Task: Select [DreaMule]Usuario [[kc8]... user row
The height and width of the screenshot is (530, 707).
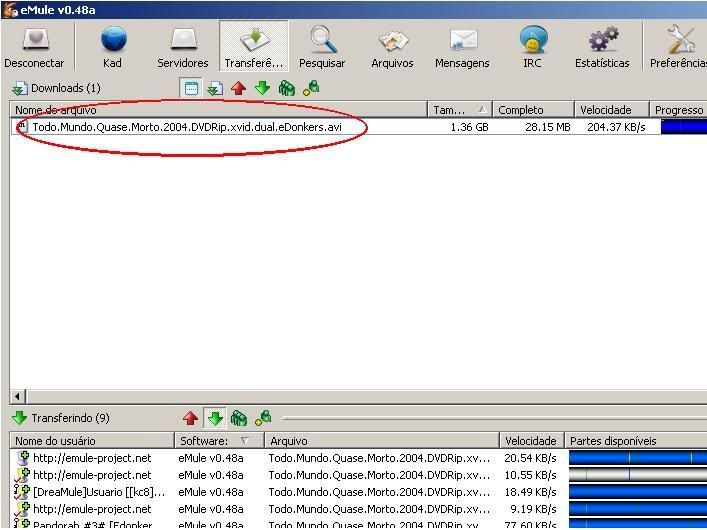Action: pyautogui.click(x=99, y=492)
